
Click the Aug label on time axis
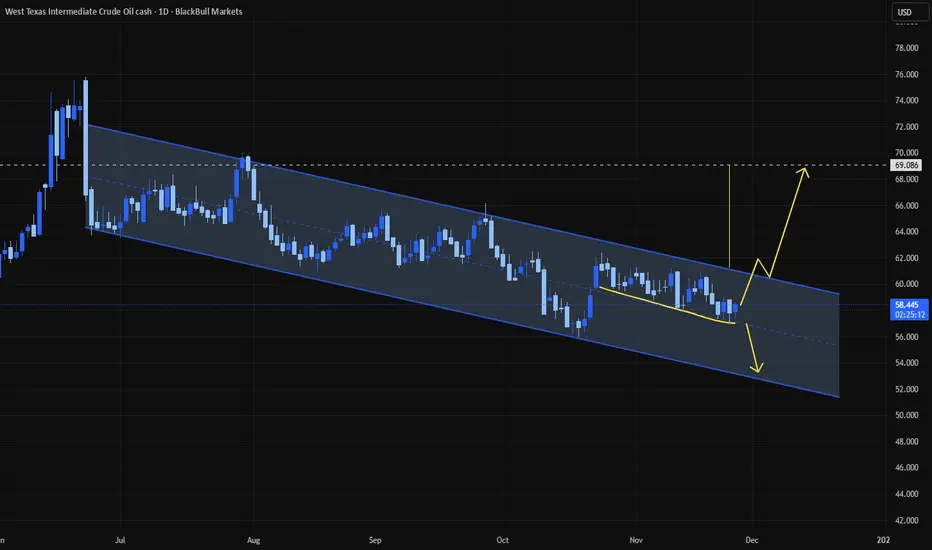254,540
